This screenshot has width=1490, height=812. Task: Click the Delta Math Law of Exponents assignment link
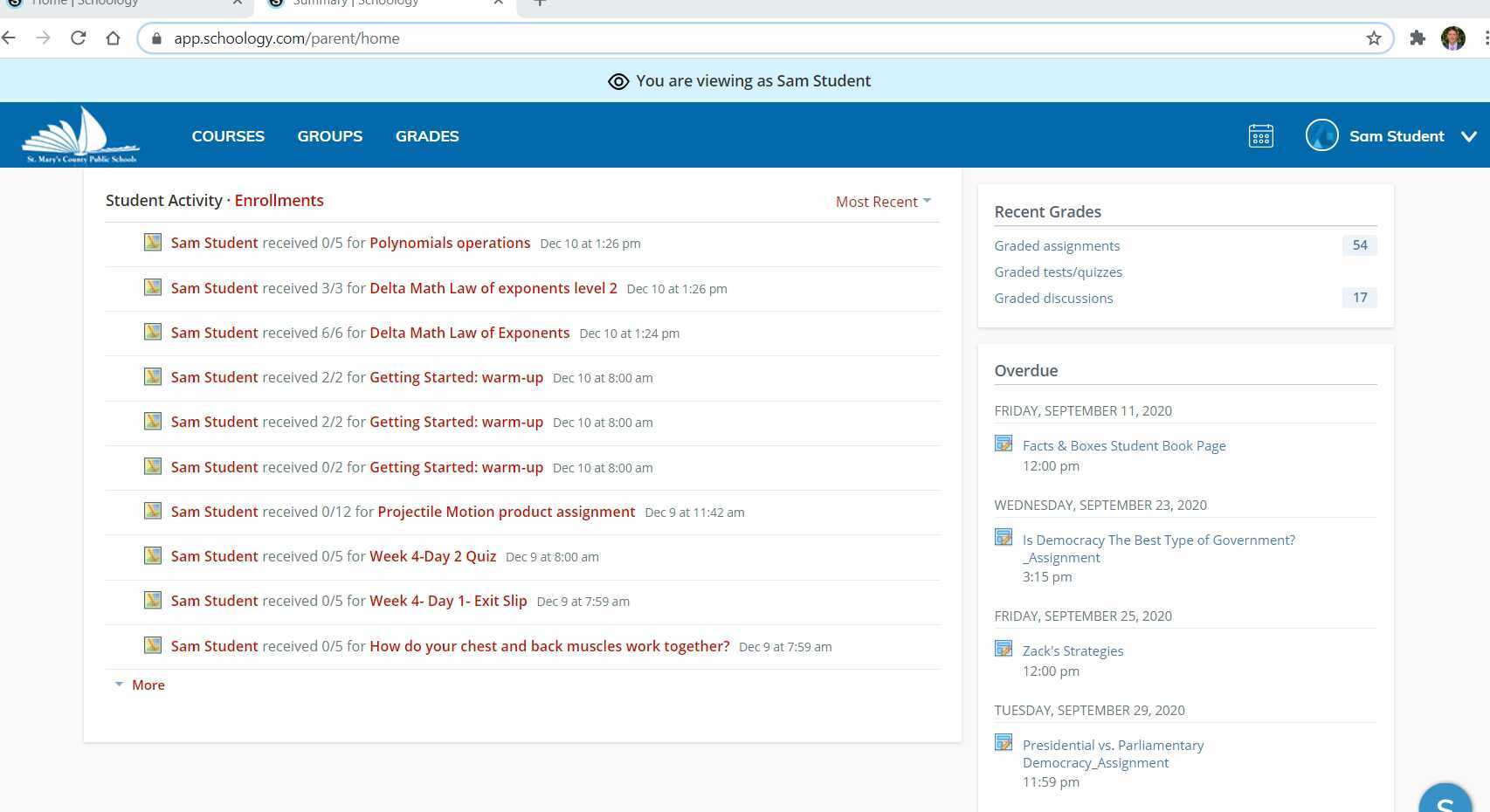click(469, 333)
